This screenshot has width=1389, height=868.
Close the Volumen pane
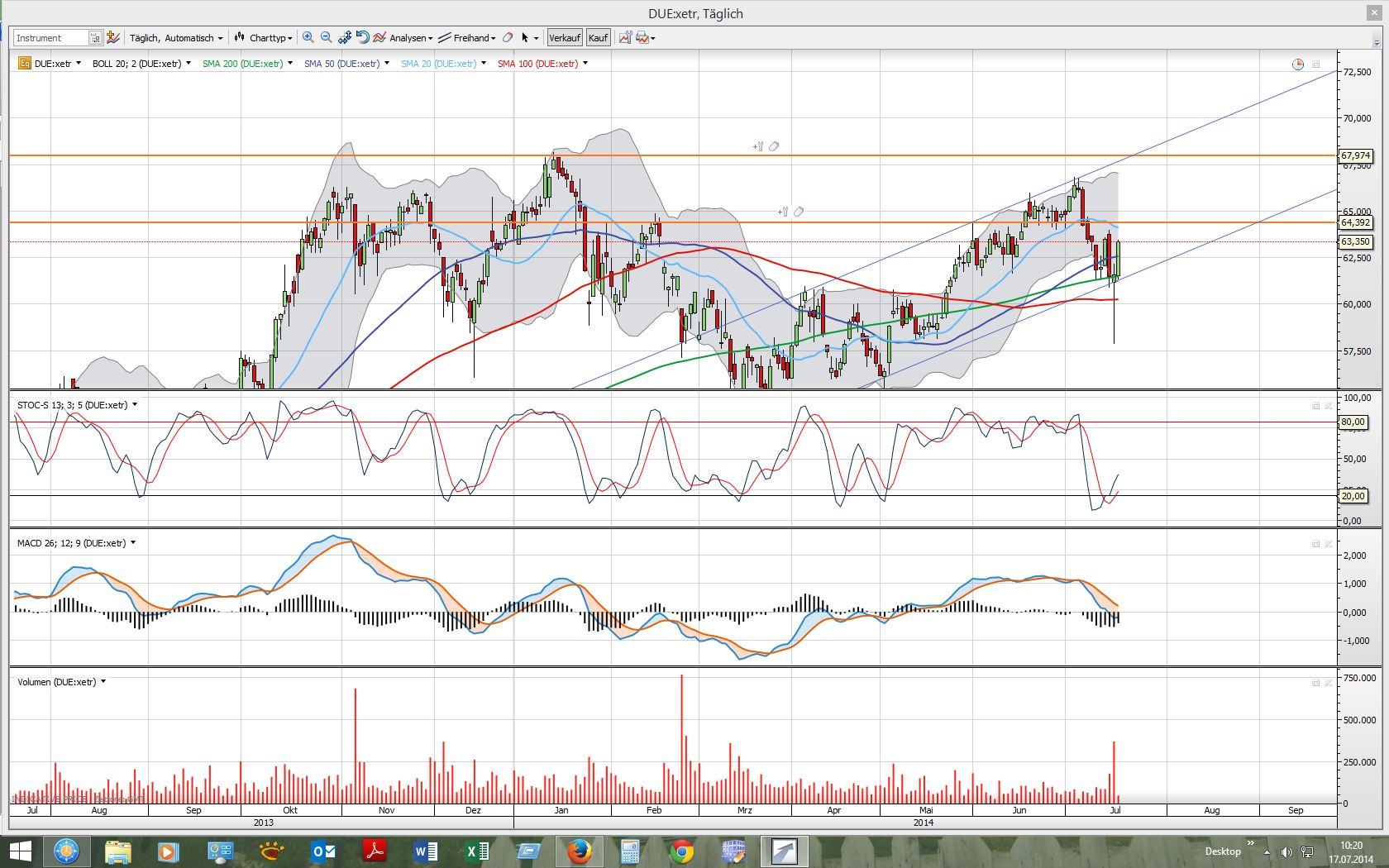[x=1329, y=683]
